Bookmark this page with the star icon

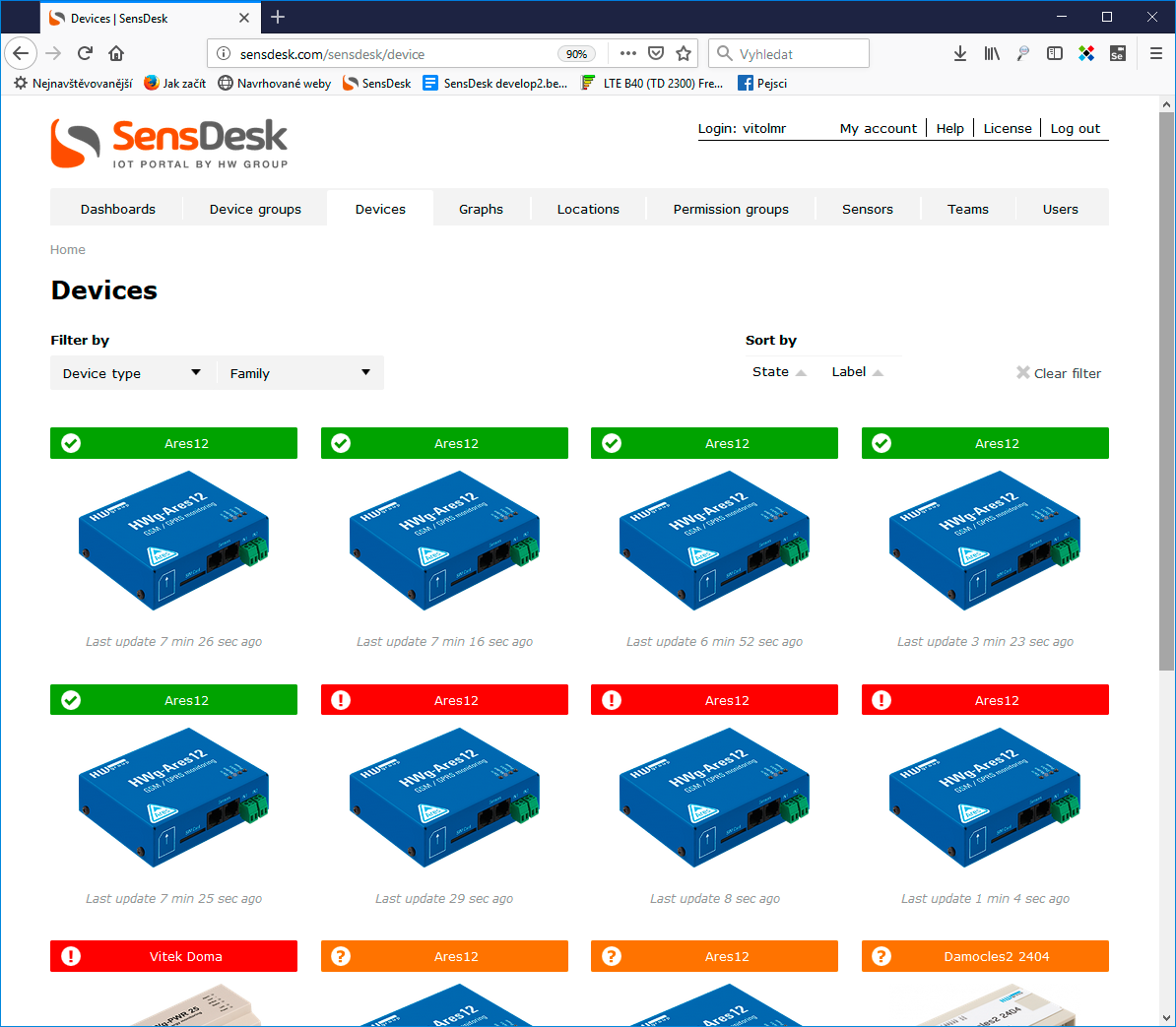pyautogui.click(x=684, y=53)
